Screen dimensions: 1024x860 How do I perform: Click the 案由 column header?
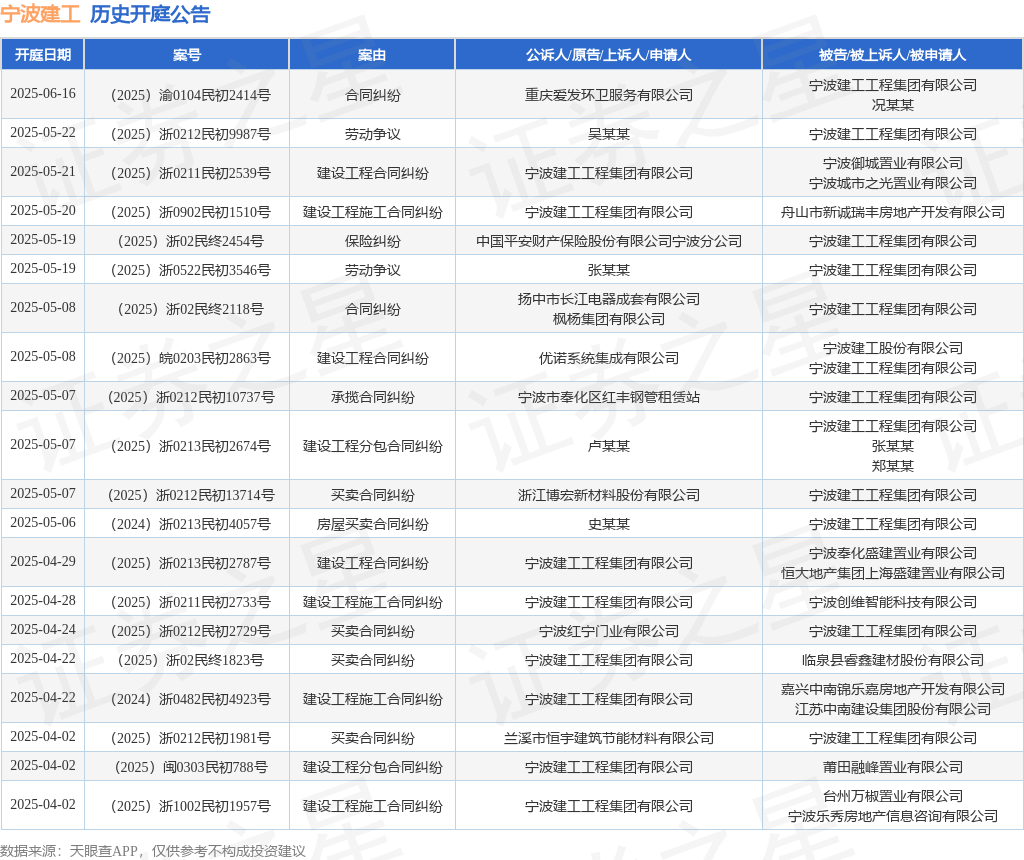point(372,55)
